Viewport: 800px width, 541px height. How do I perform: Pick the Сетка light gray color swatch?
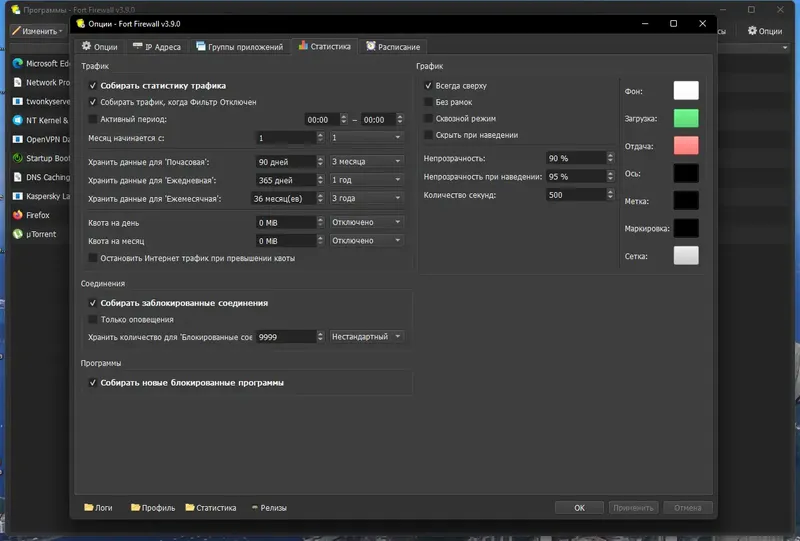click(686, 255)
